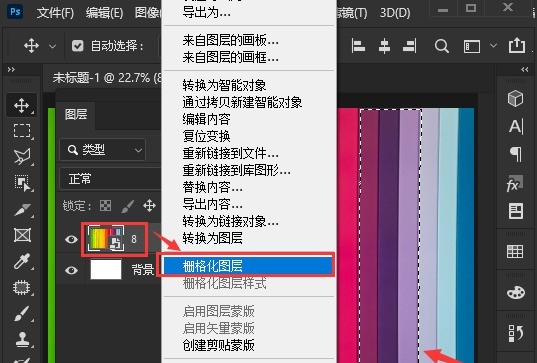The image size is (537, 363).
Task: Hide layer 8 with its eye icon
Action: [x=71, y=239]
